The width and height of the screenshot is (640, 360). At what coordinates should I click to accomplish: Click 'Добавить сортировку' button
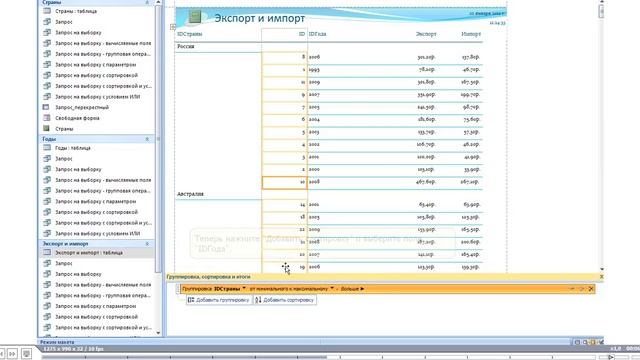click(285, 300)
